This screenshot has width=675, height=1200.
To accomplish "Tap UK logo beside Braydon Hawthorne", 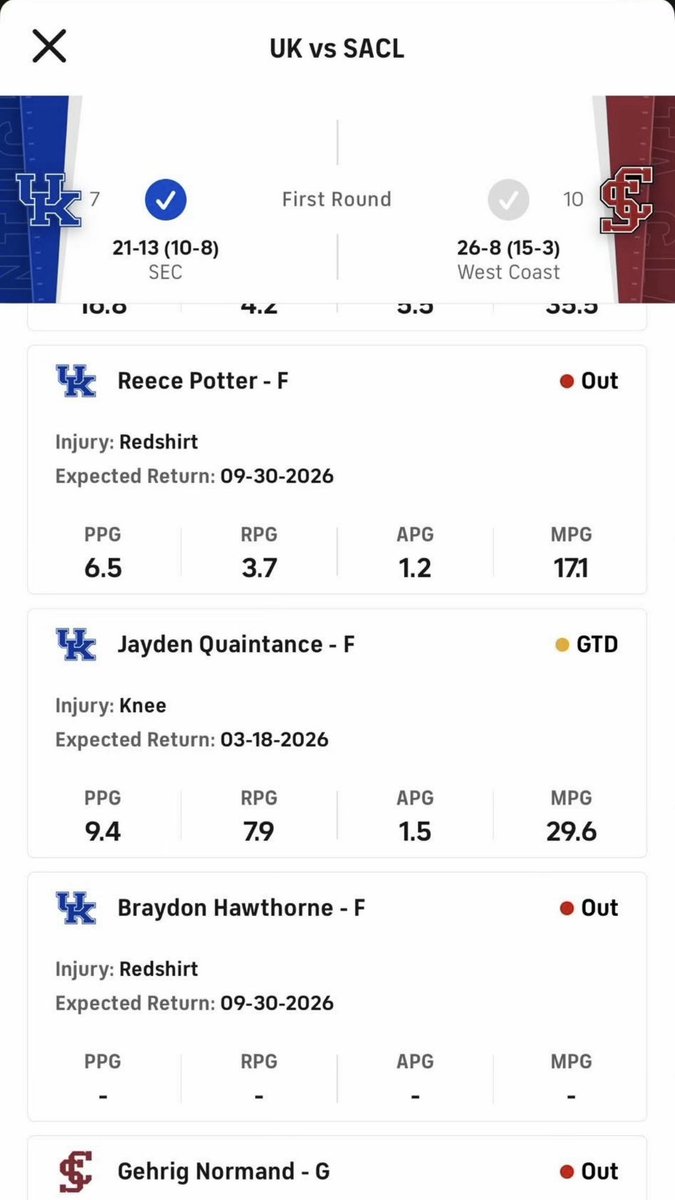I will click(76, 908).
